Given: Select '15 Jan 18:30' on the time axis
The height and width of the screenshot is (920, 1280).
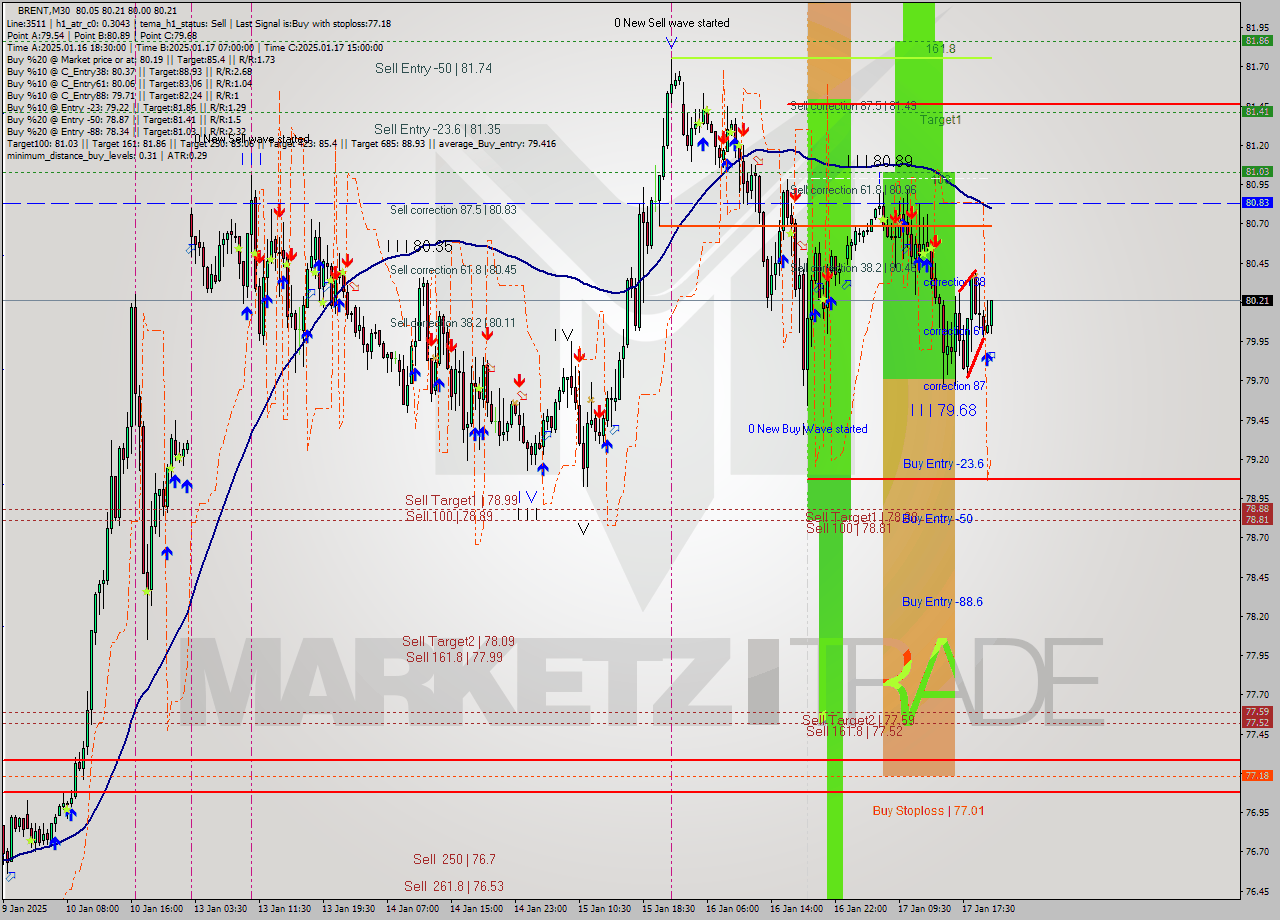Looking at the screenshot, I should click(670, 909).
